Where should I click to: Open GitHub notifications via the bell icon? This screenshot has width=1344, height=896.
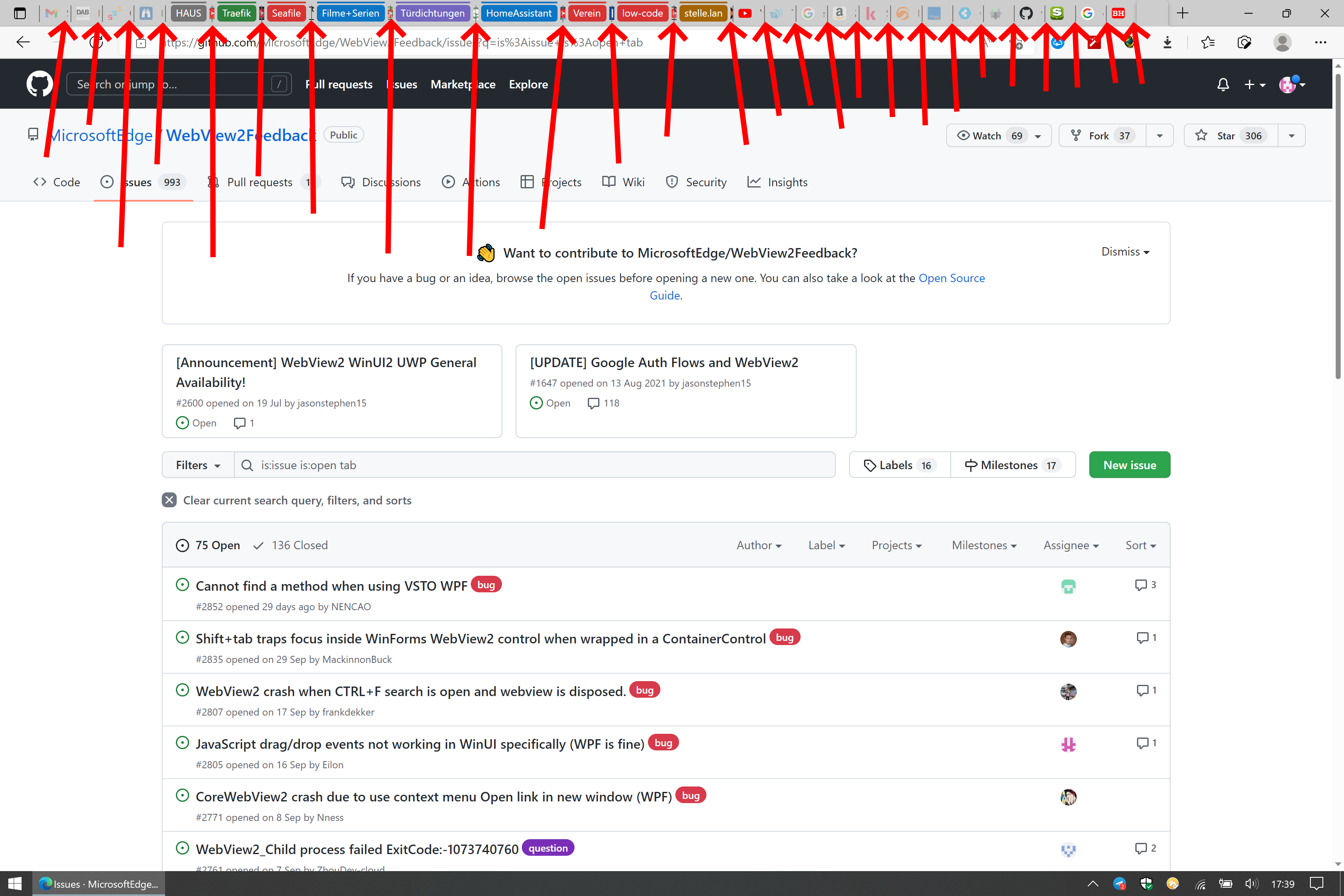[1223, 84]
